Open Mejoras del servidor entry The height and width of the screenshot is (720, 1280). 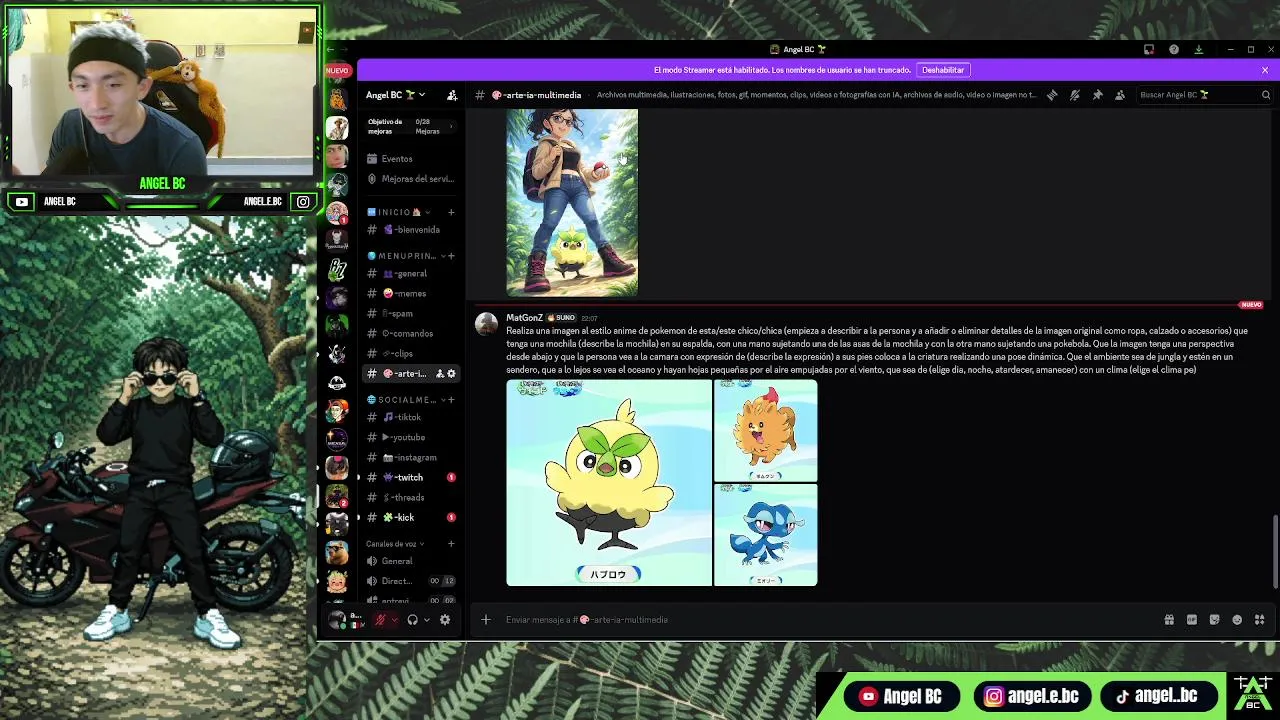click(x=410, y=179)
